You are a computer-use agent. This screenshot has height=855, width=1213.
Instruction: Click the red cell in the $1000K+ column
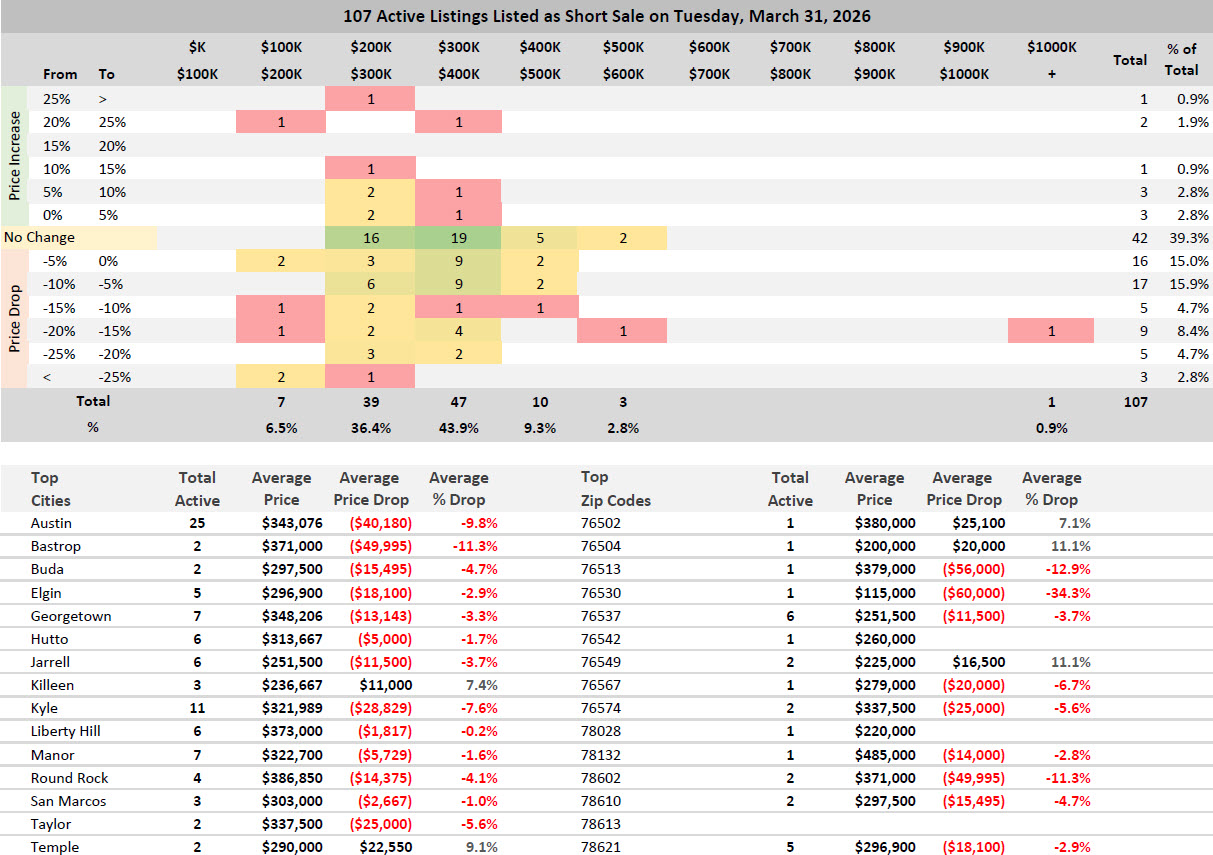(1050, 331)
